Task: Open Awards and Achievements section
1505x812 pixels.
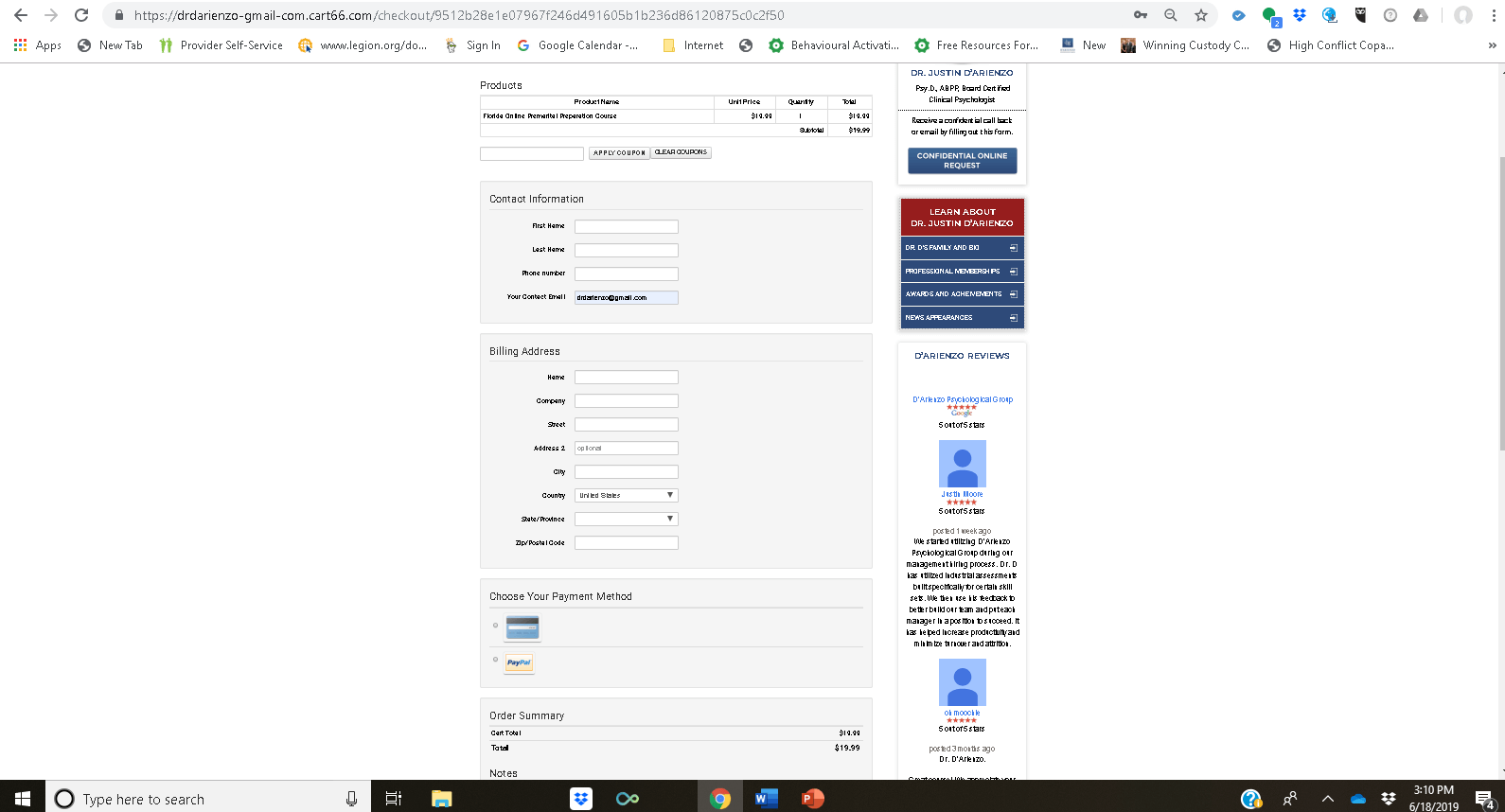Action: [962, 294]
